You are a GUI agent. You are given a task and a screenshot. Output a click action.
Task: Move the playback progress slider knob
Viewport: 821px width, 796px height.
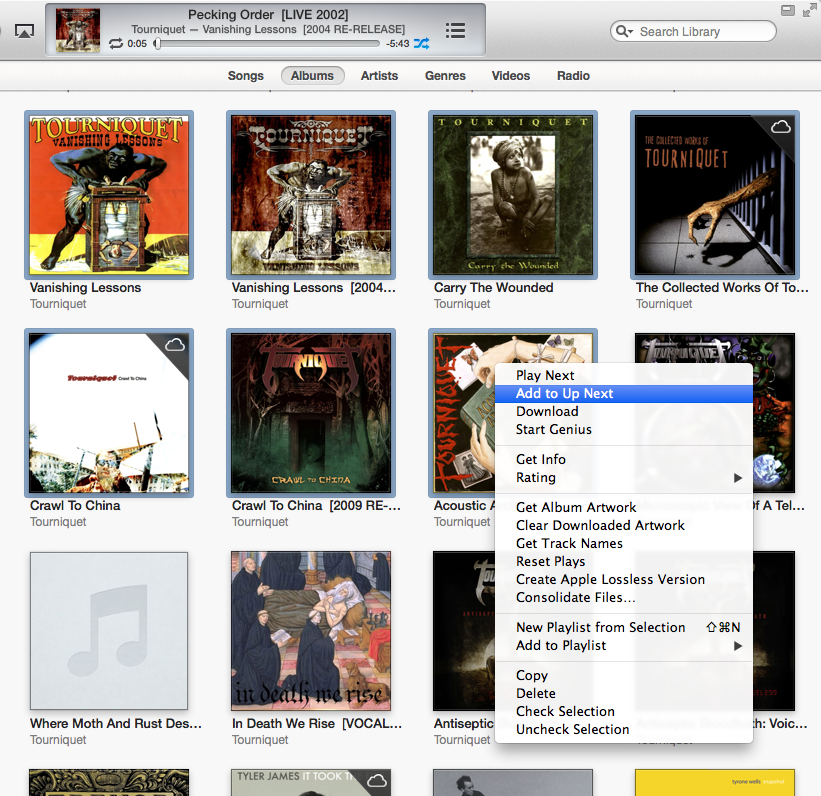coord(157,44)
